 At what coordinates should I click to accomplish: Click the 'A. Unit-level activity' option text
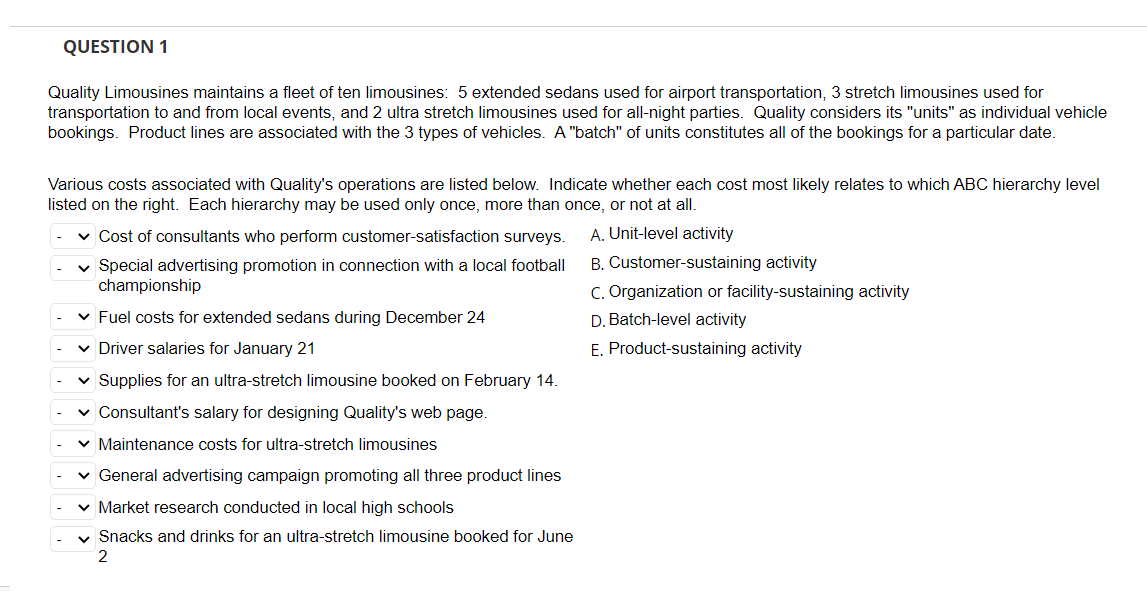(x=670, y=234)
